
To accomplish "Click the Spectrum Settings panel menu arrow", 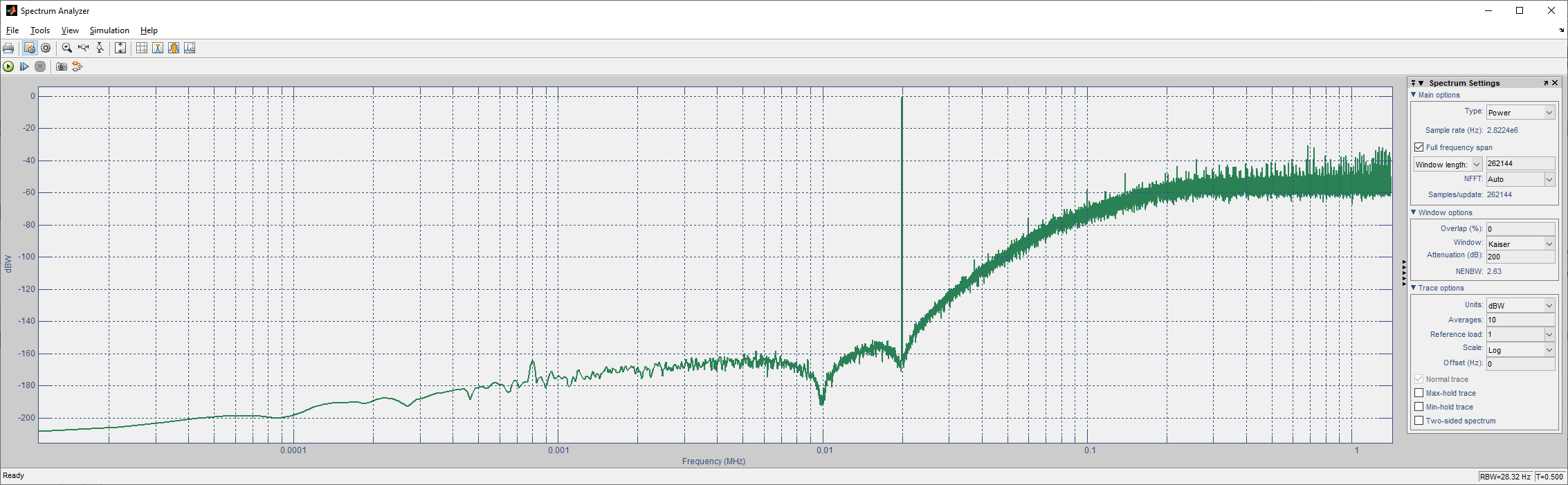I will 1421,83.
